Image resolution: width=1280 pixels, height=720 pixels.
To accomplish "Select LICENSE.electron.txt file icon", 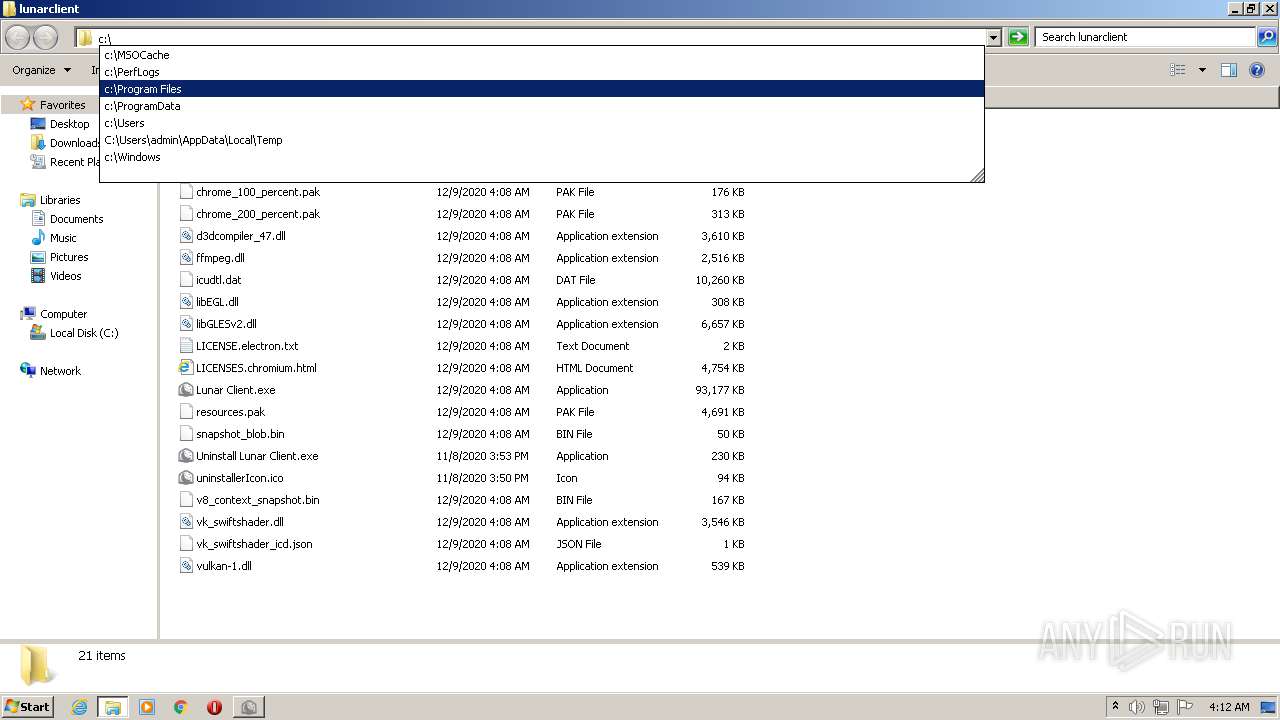I will tap(186, 346).
